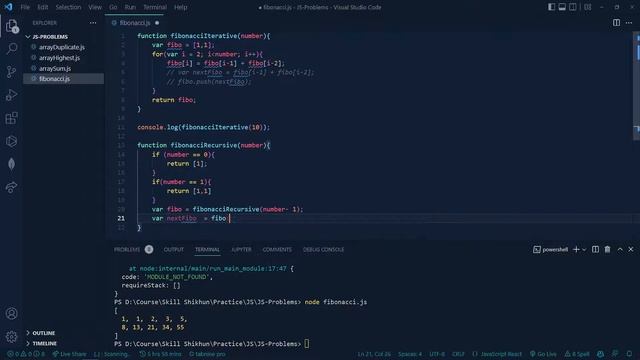640x360 pixels.
Task: Toggle bottom panel visibility
Action: pos(562,7)
